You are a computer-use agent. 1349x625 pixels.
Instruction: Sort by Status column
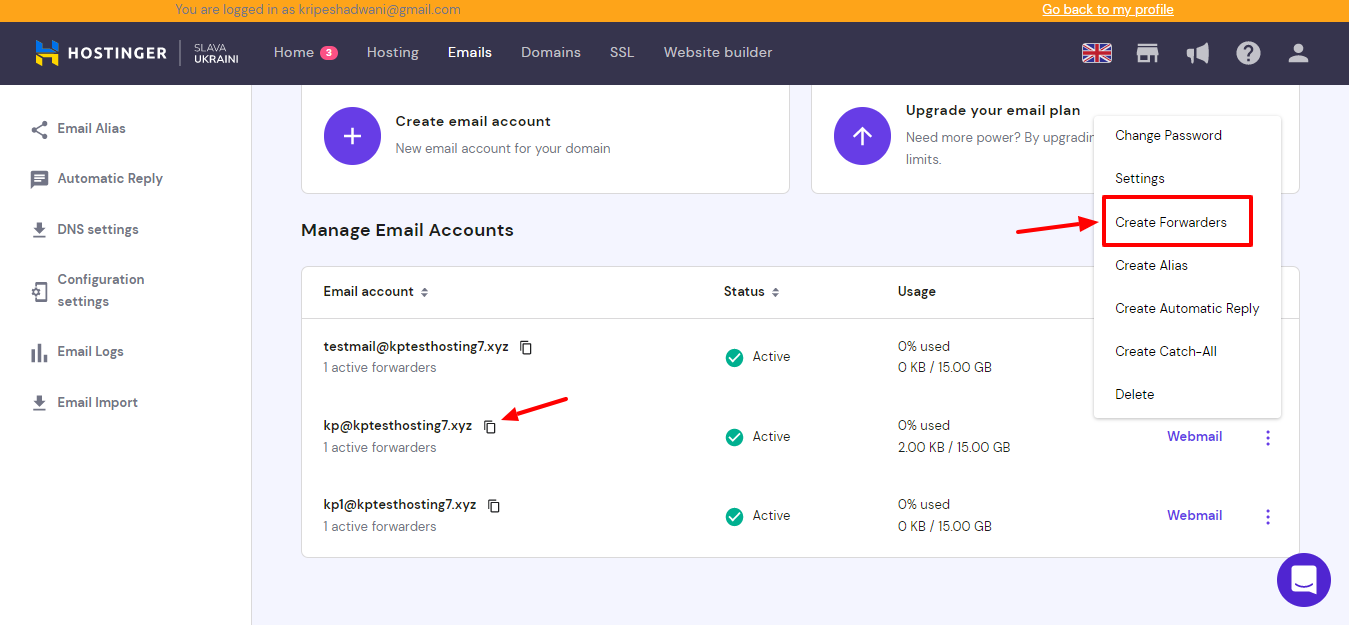775,292
